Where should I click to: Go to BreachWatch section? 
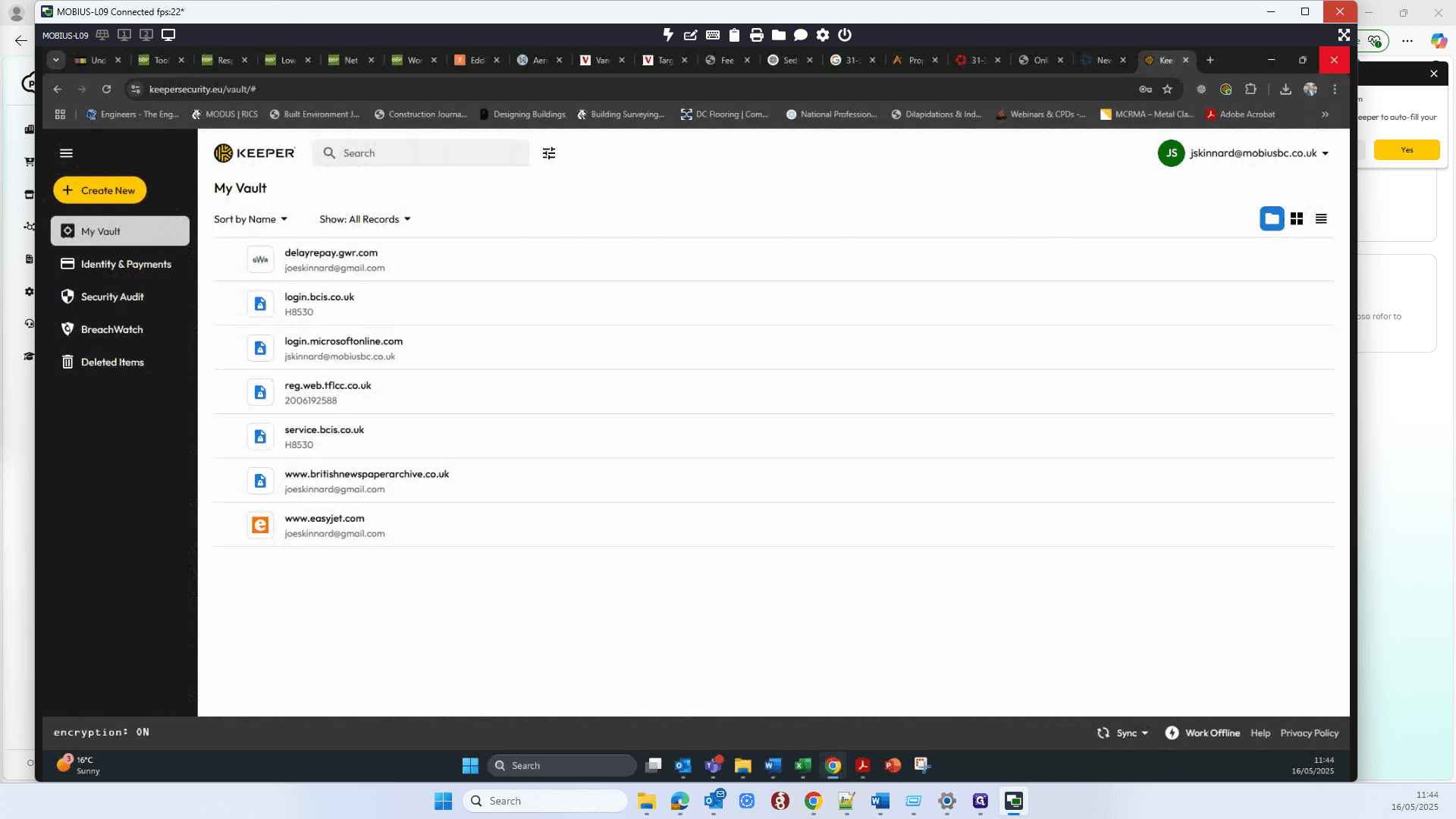120,329
